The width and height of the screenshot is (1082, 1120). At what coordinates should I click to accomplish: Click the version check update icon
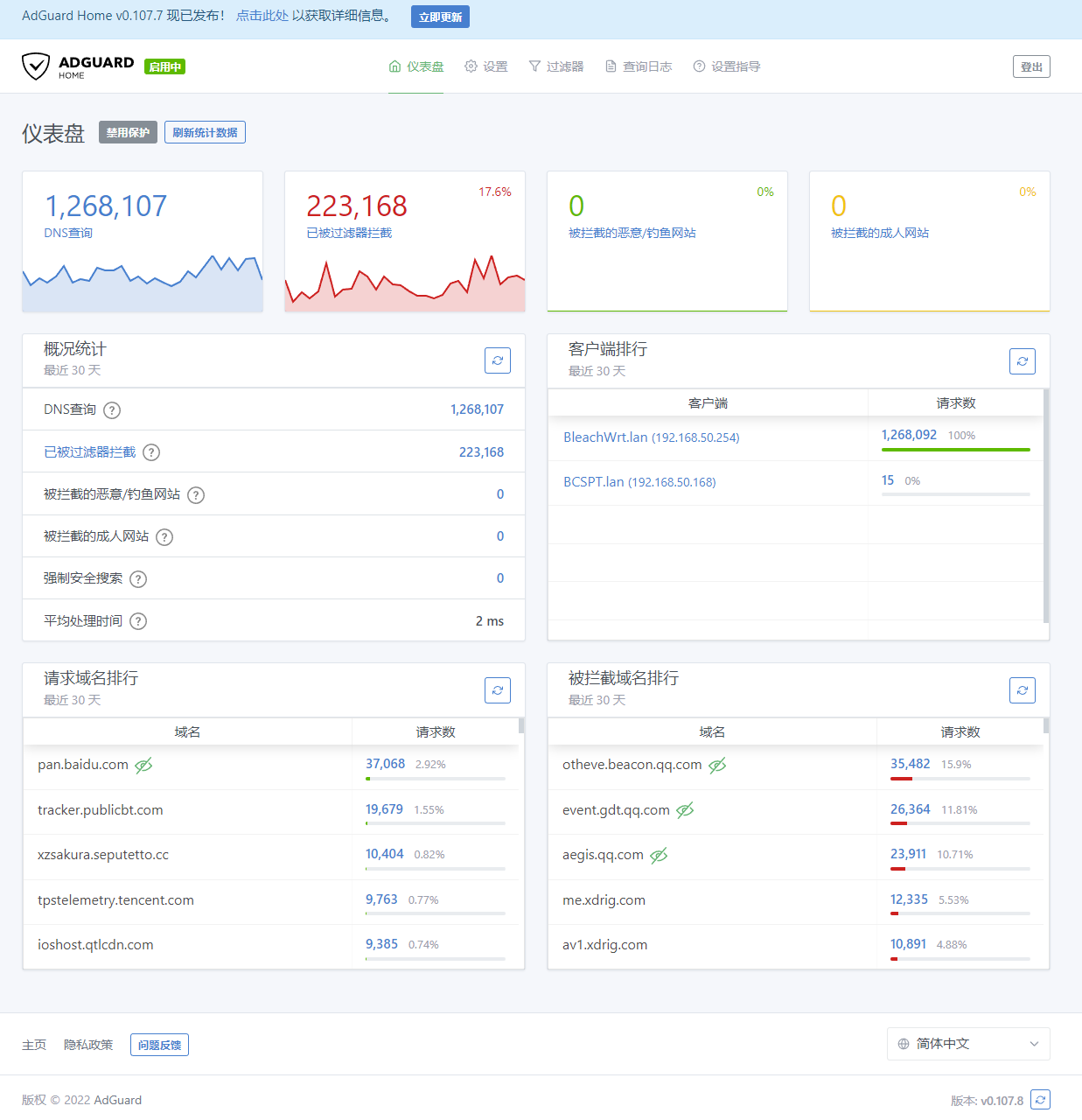click(x=1040, y=1100)
